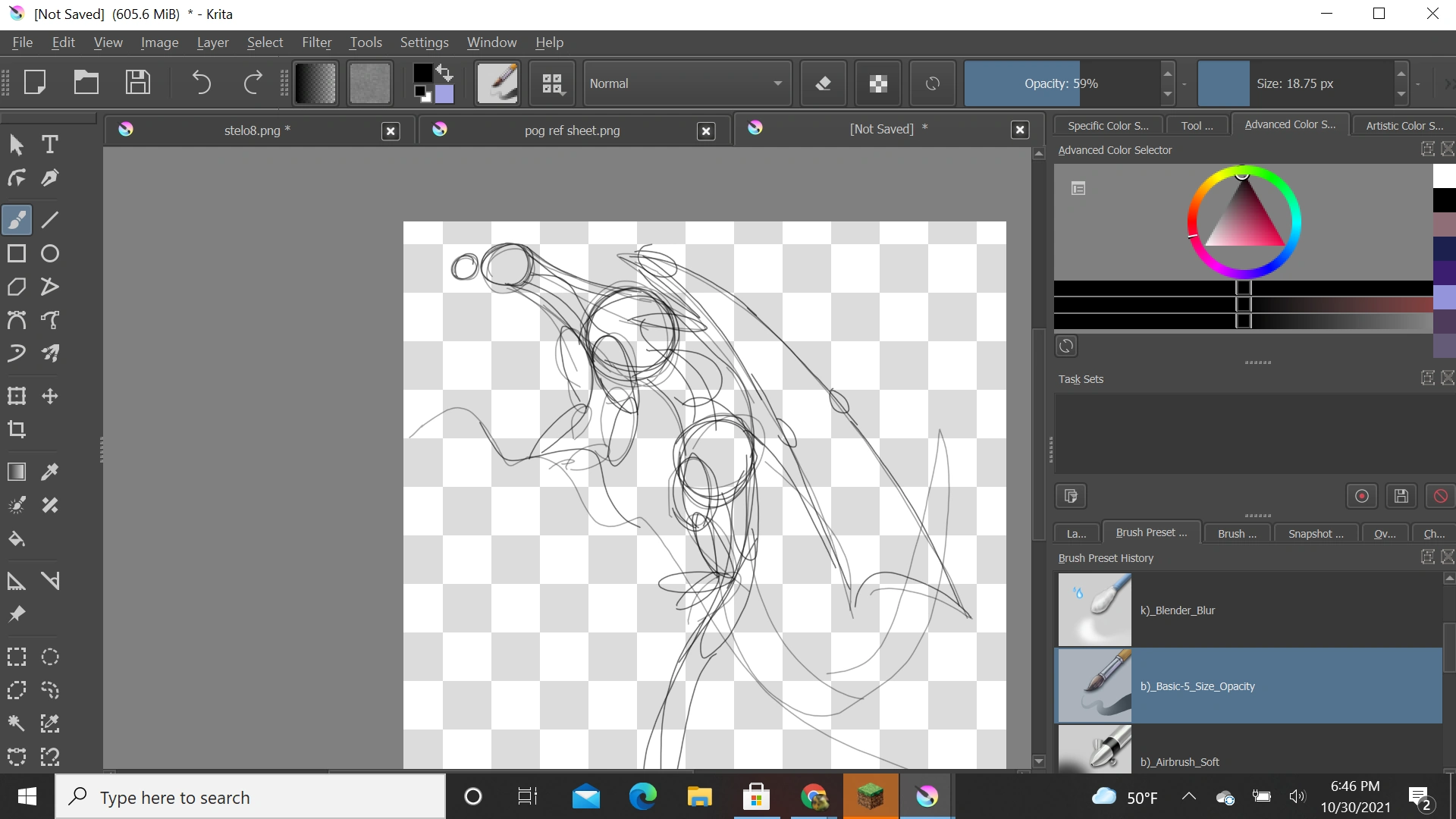Click the Undo arrow in toolbar
1456x819 pixels.
pyautogui.click(x=201, y=83)
